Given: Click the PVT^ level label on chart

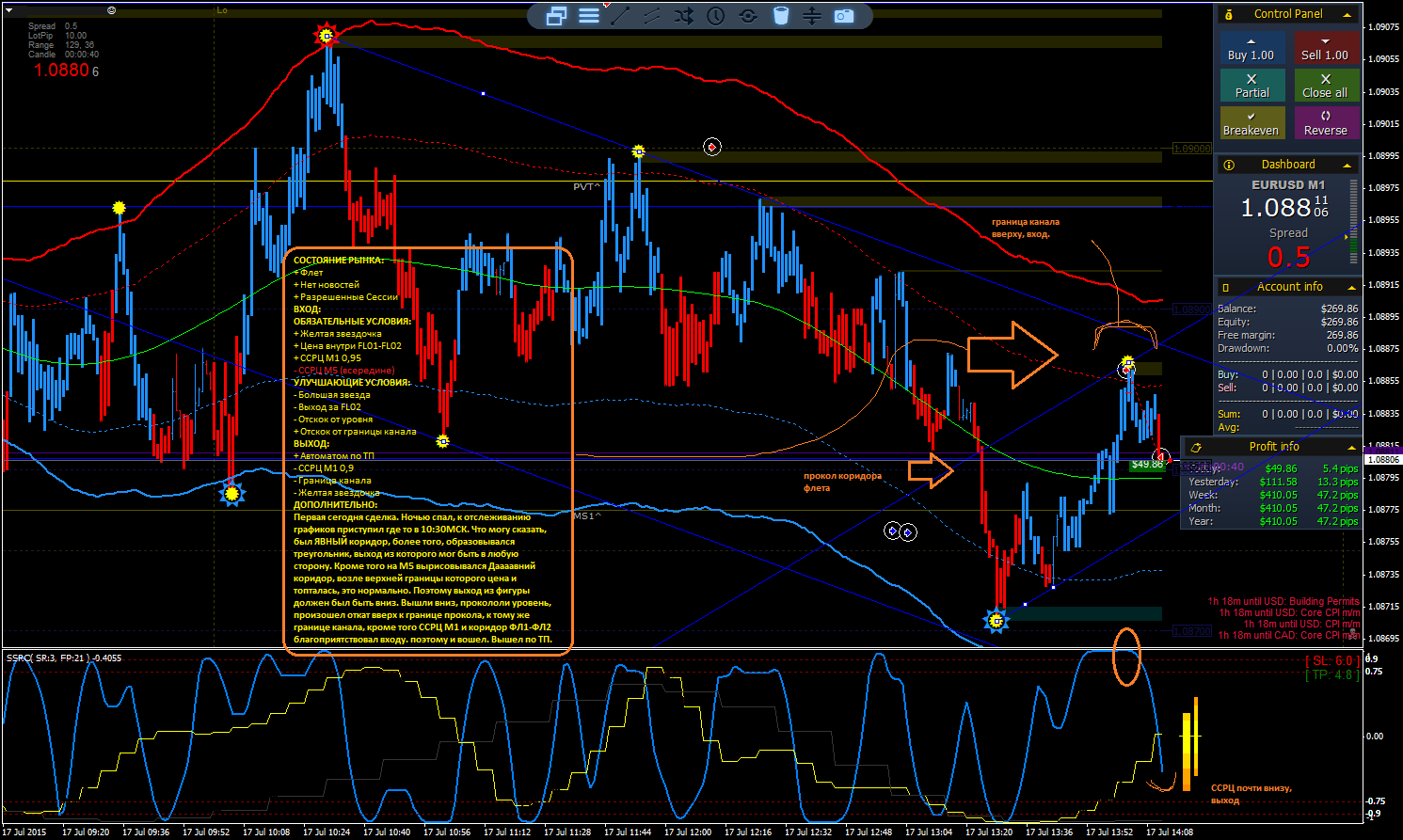Looking at the screenshot, I should (x=586, y=187).
